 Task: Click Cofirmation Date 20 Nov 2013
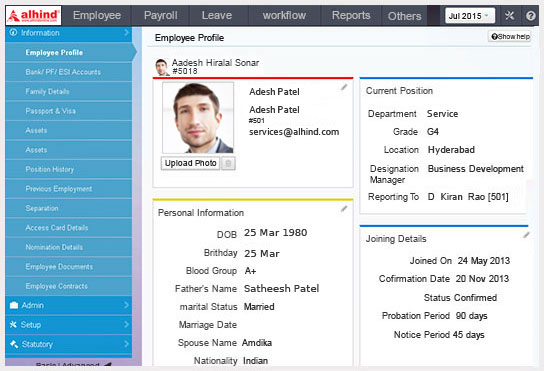click(x=482, y=279)
